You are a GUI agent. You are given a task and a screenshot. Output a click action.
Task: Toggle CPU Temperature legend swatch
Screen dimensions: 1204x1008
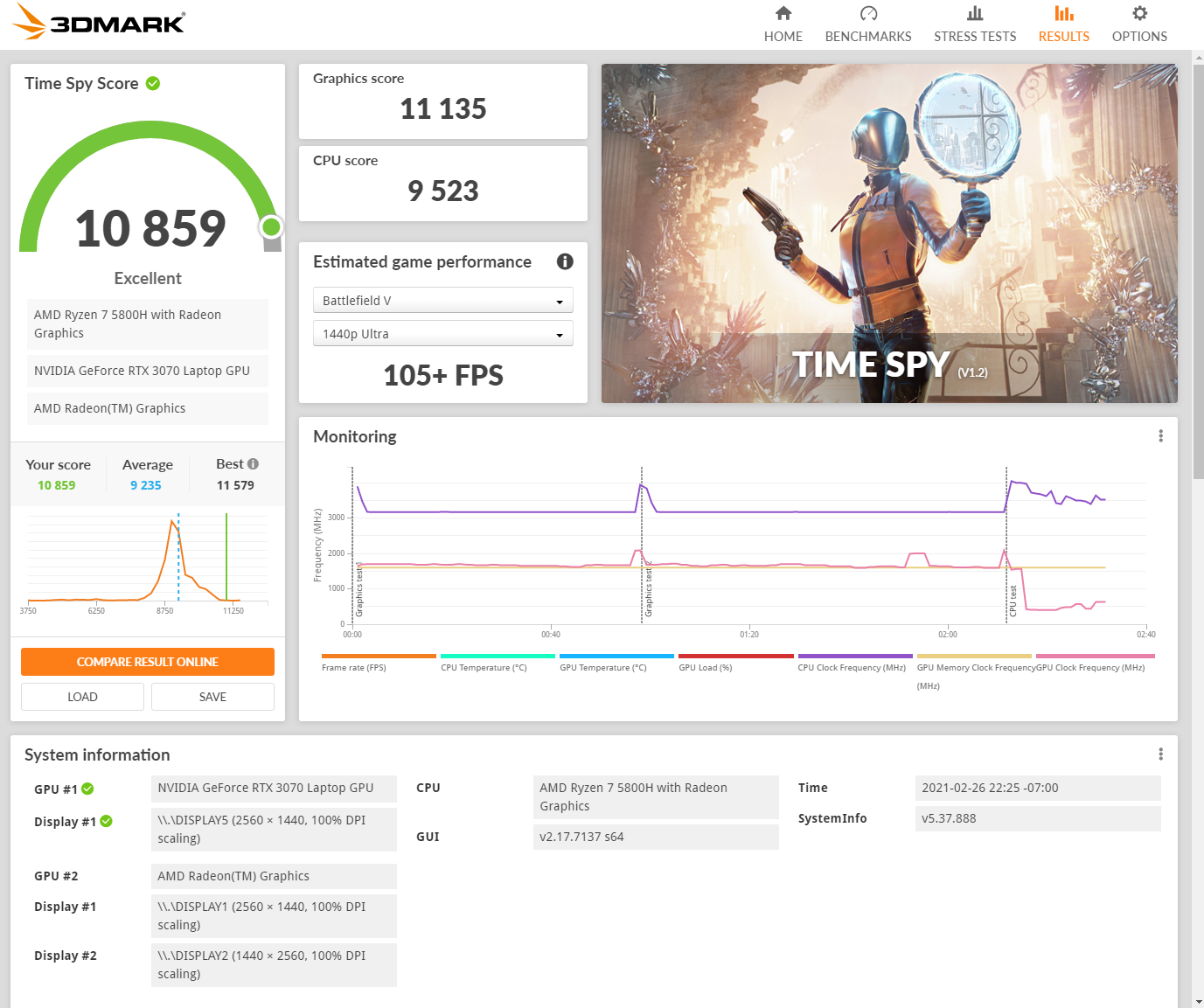[x=498, y=656]
